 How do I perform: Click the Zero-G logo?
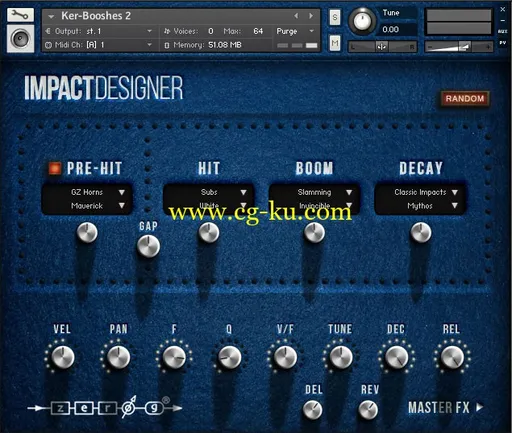coord(105,408)
